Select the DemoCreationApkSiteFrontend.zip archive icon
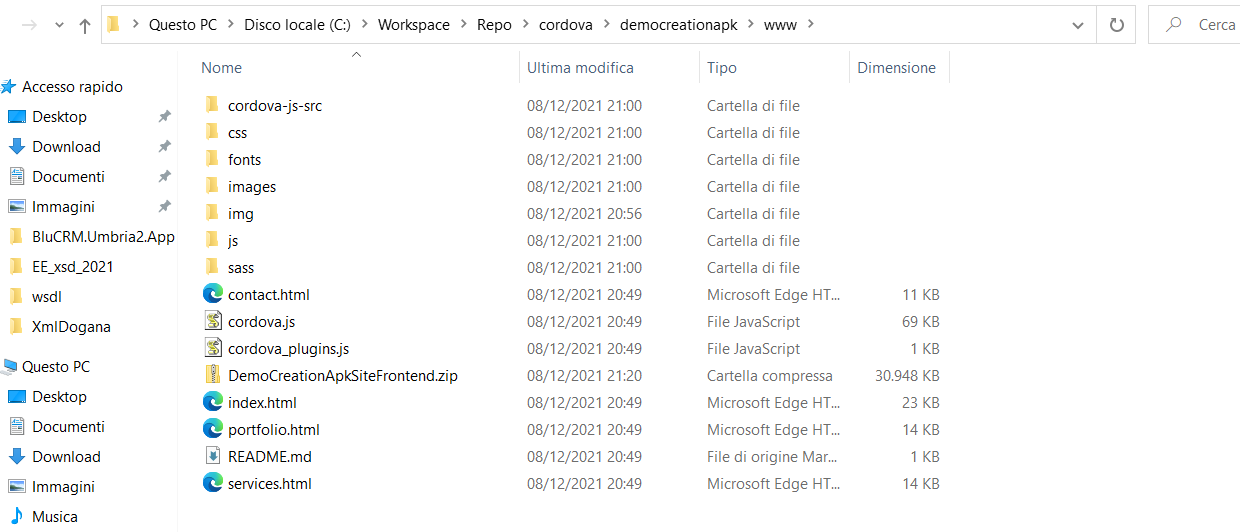Image resolution: width=1240 pixels, height=532 pixels. point(212,375)
